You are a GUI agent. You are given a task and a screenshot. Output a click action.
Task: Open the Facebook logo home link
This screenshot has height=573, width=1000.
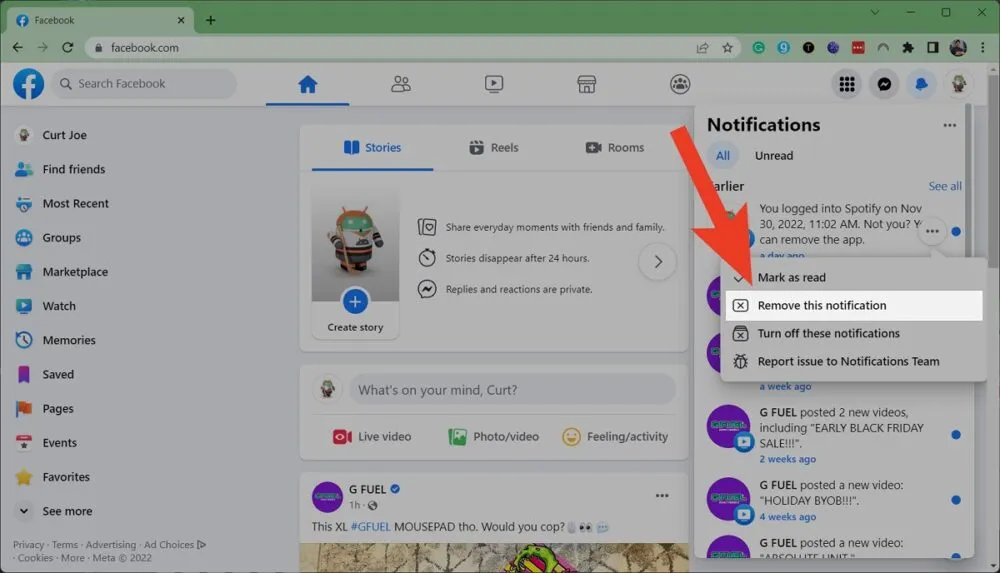tap(29, 84)
